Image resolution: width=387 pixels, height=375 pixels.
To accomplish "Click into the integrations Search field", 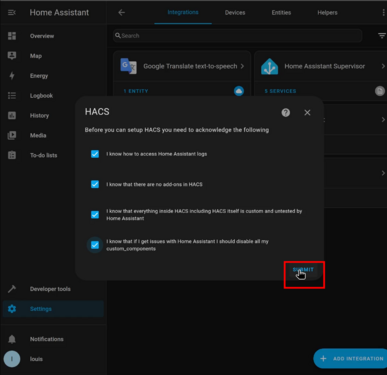I will (238, 36).
